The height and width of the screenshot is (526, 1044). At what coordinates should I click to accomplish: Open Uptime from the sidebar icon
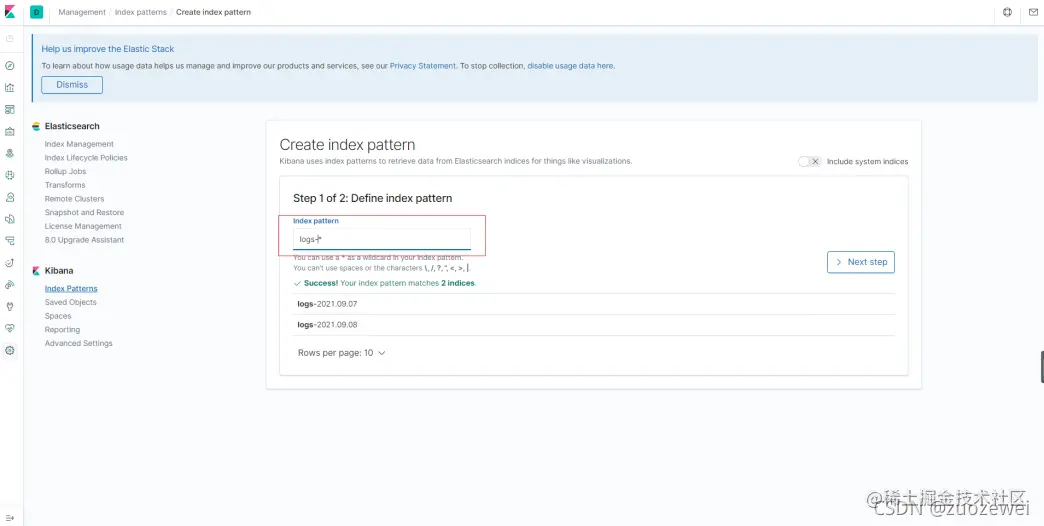click(x=10, y=262)
